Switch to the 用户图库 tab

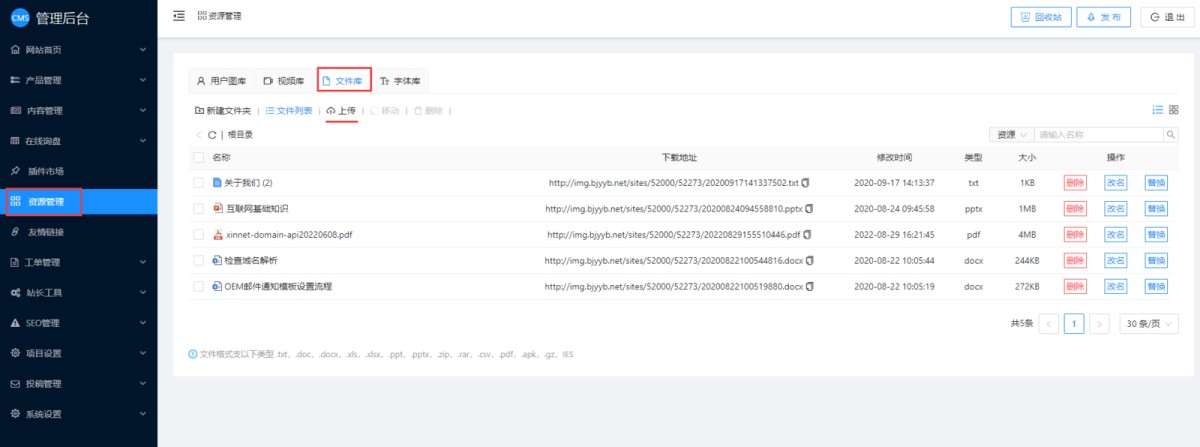coord(221,80)
